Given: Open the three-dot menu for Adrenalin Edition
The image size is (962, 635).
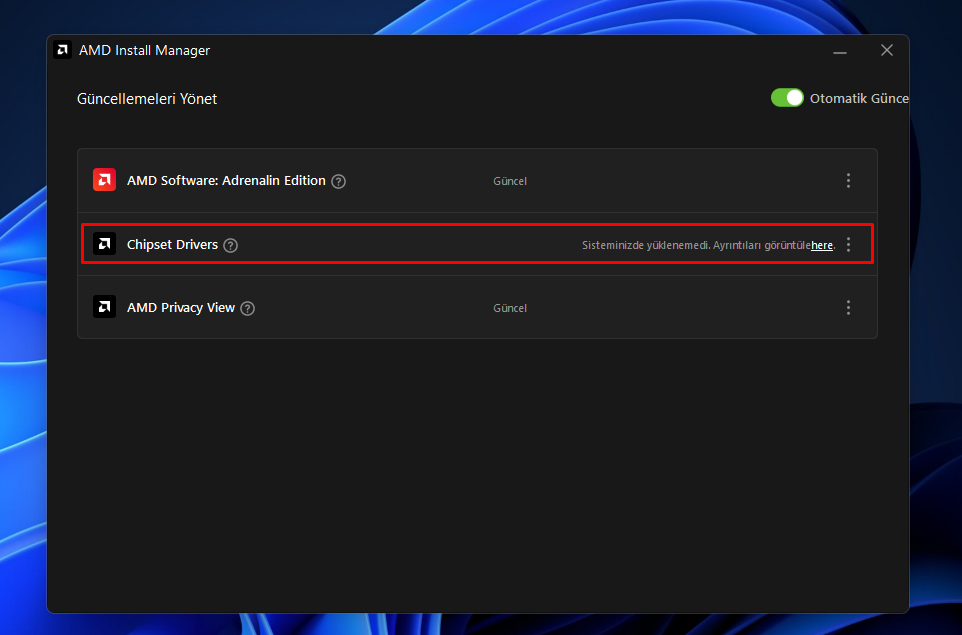Looking at the screenshot, I should 848,180.
